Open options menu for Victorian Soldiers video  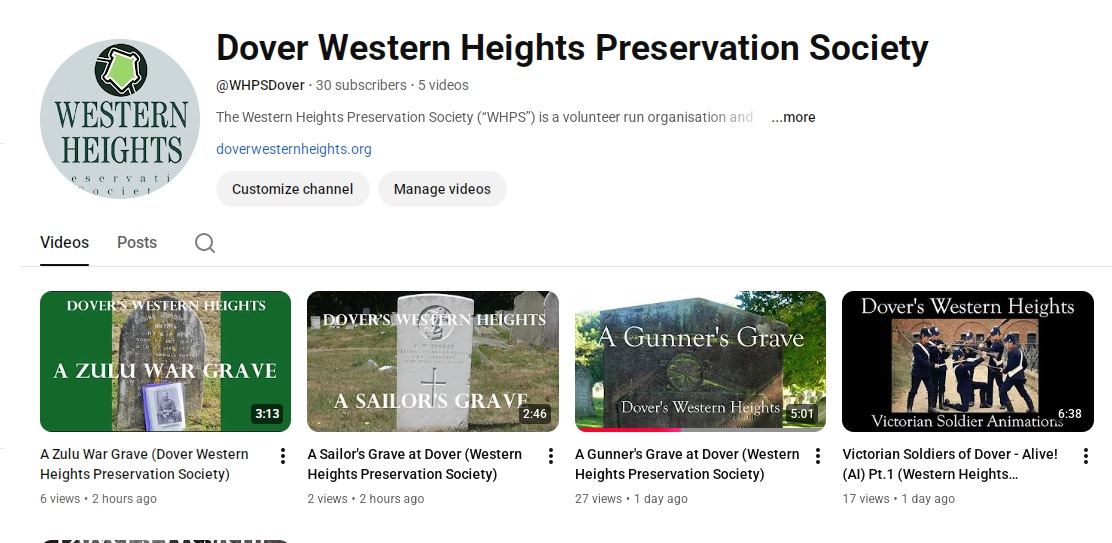click(x=1085, y=456)
